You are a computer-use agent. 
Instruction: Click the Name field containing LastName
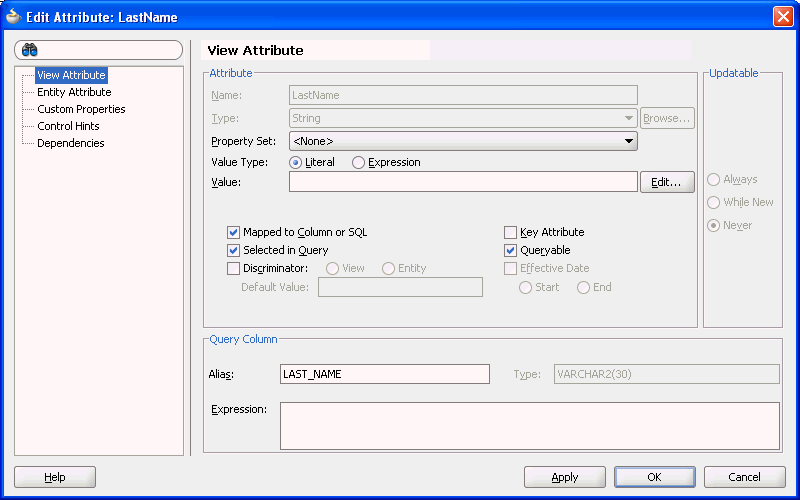(x=463, y=95)
